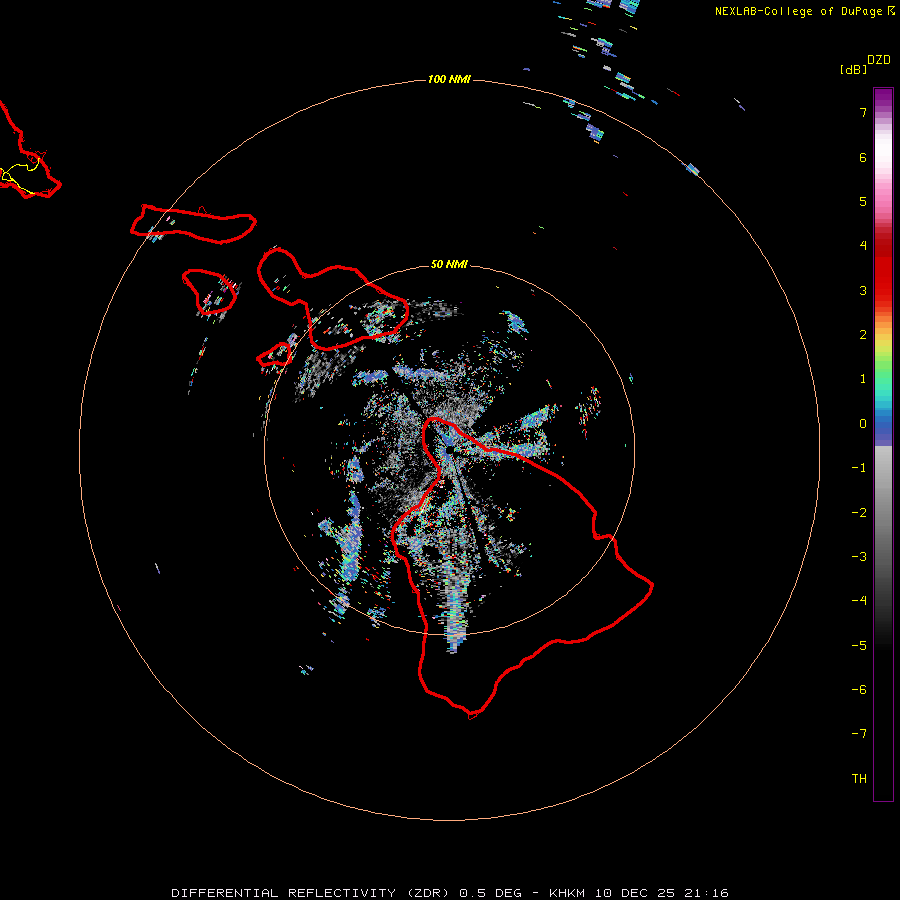Click the DZD color scale title

point(879,60)
